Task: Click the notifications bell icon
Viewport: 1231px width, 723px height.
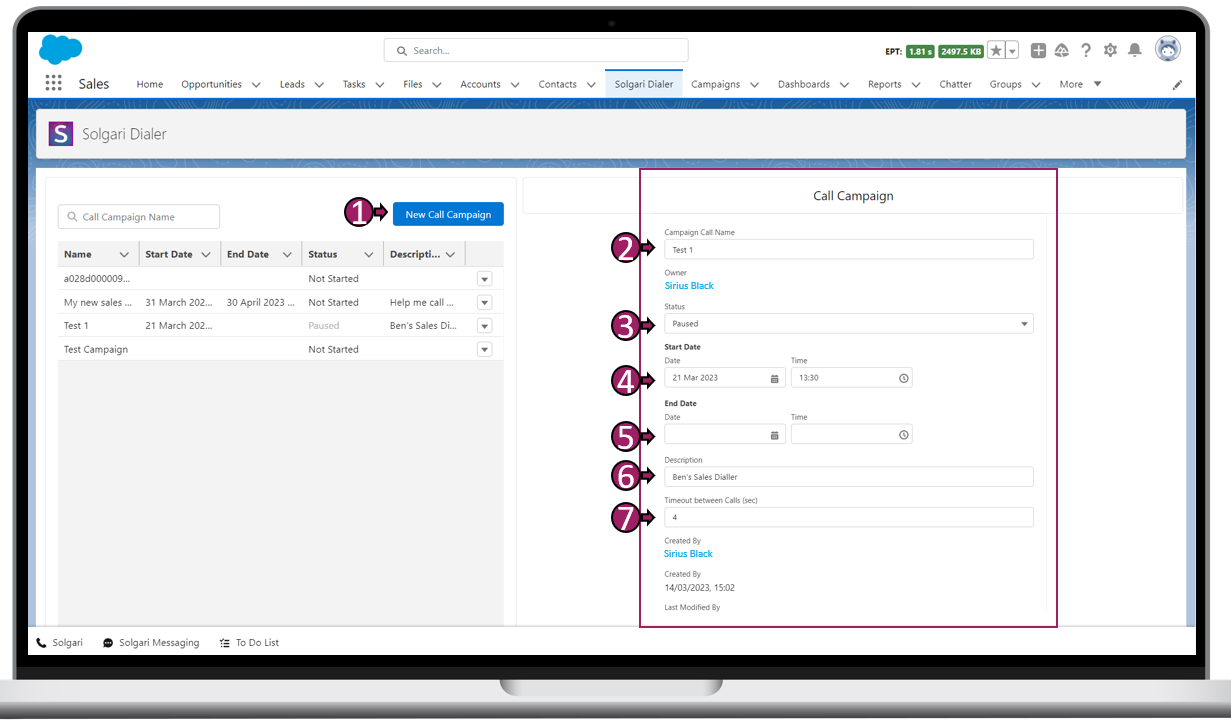Action: [x=1135, y=50]
